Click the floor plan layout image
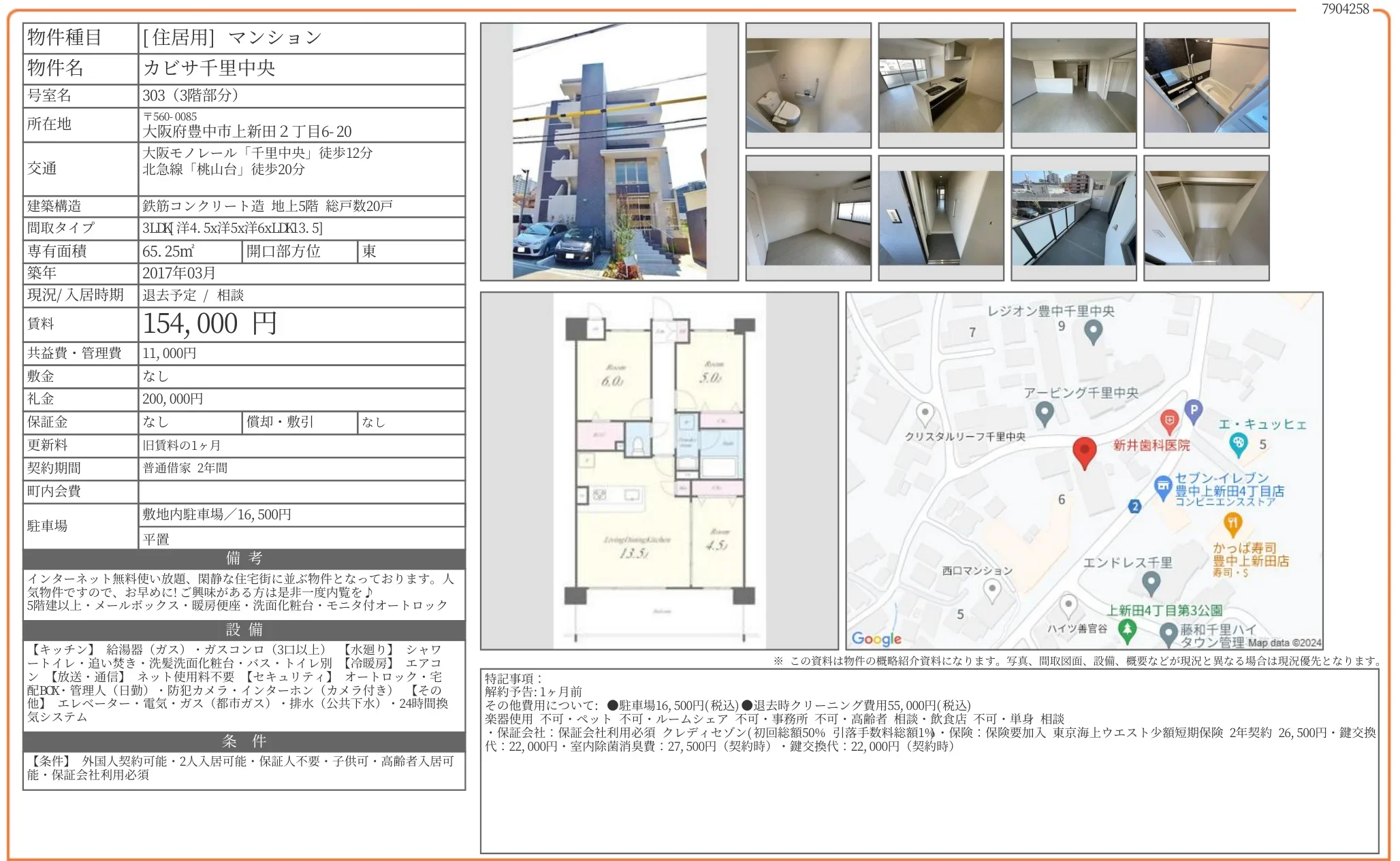The image size is (1400, 861). 659,470
